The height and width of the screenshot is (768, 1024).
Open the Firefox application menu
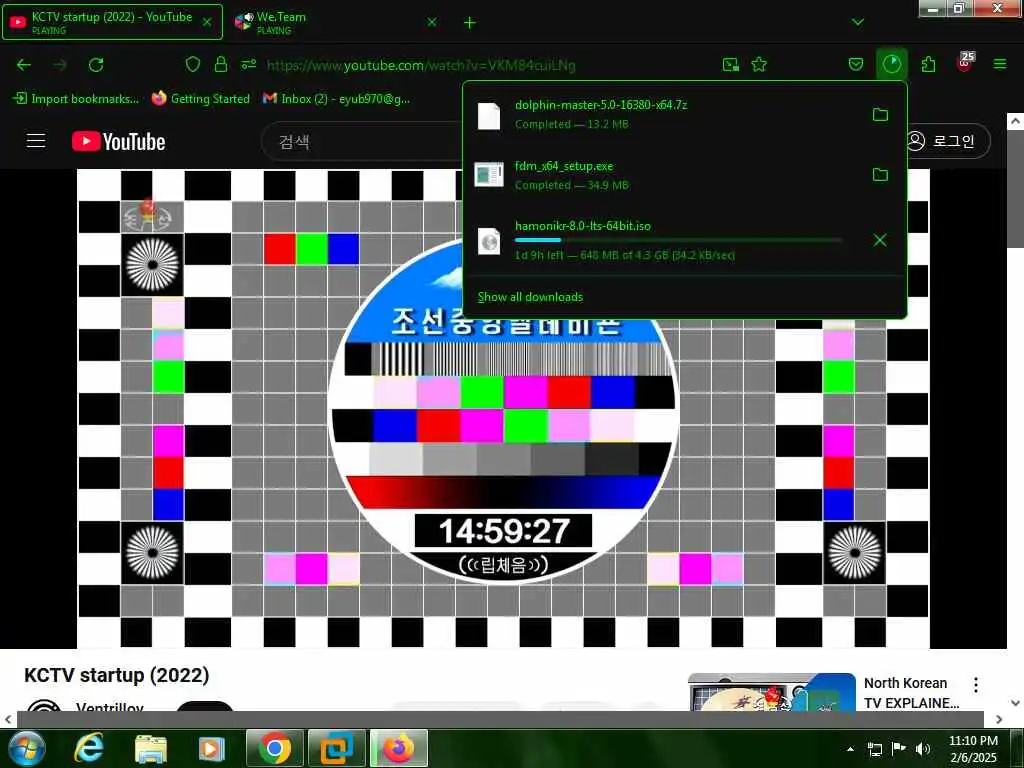(x=1000, y=64)
